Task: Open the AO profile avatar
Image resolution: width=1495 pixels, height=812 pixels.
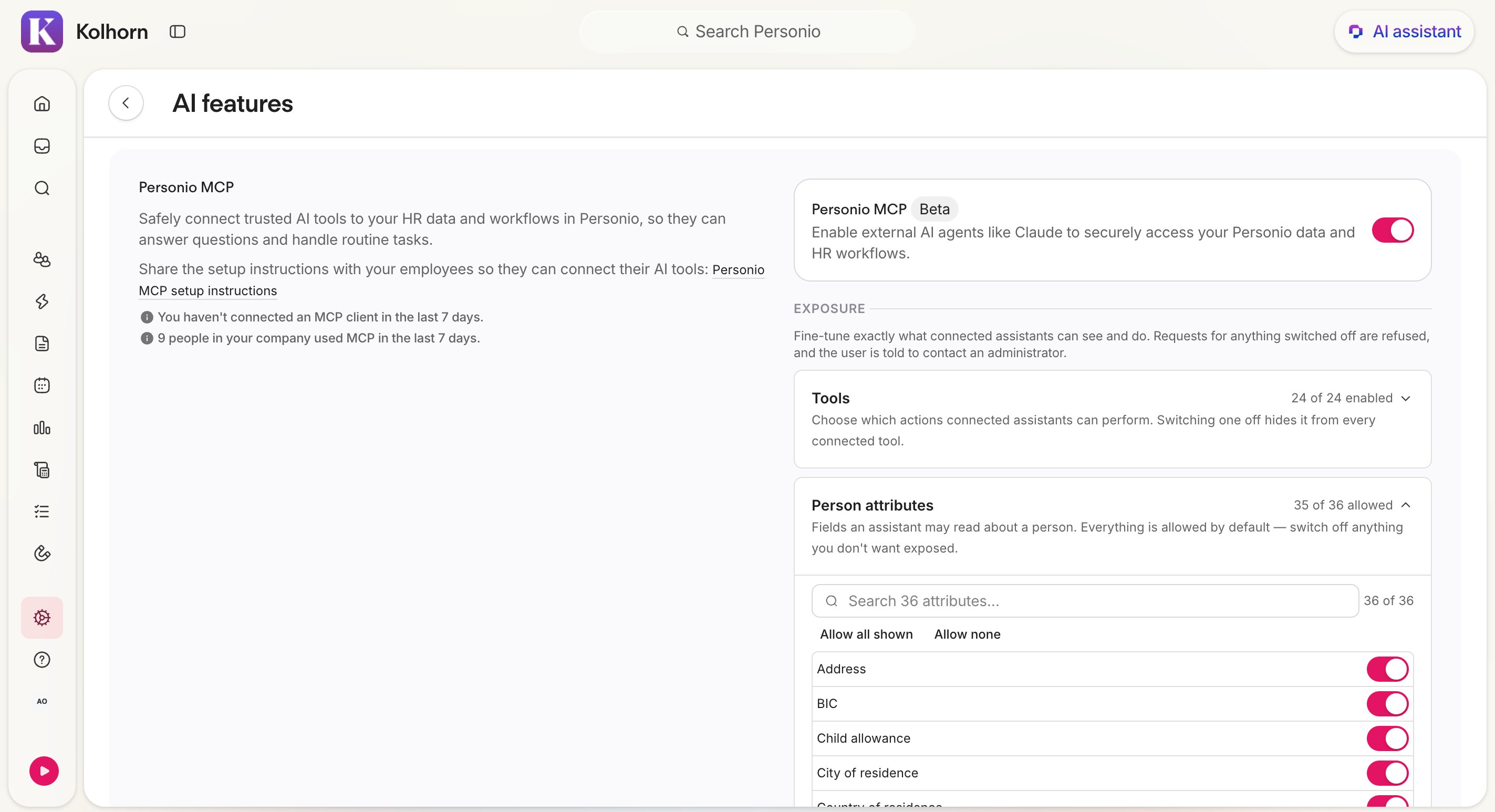Action: pos(42,701)
